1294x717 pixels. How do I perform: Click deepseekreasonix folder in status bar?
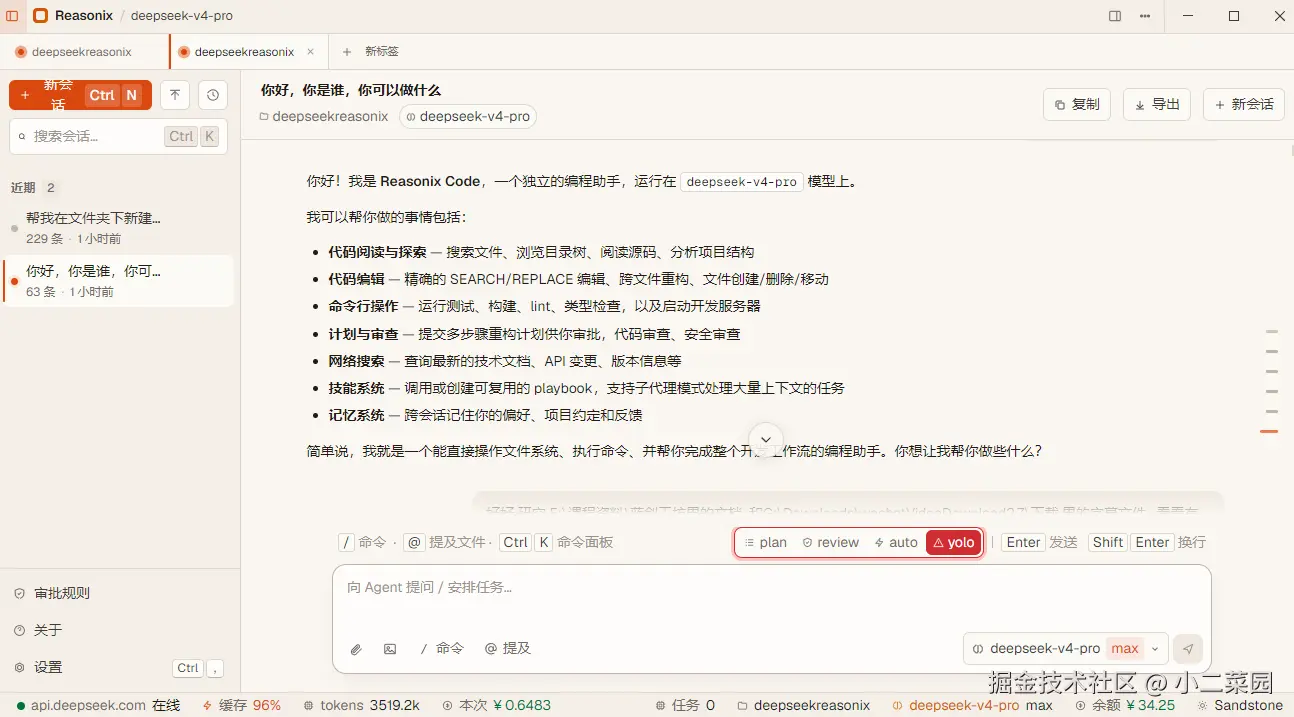tap(804, 705)
